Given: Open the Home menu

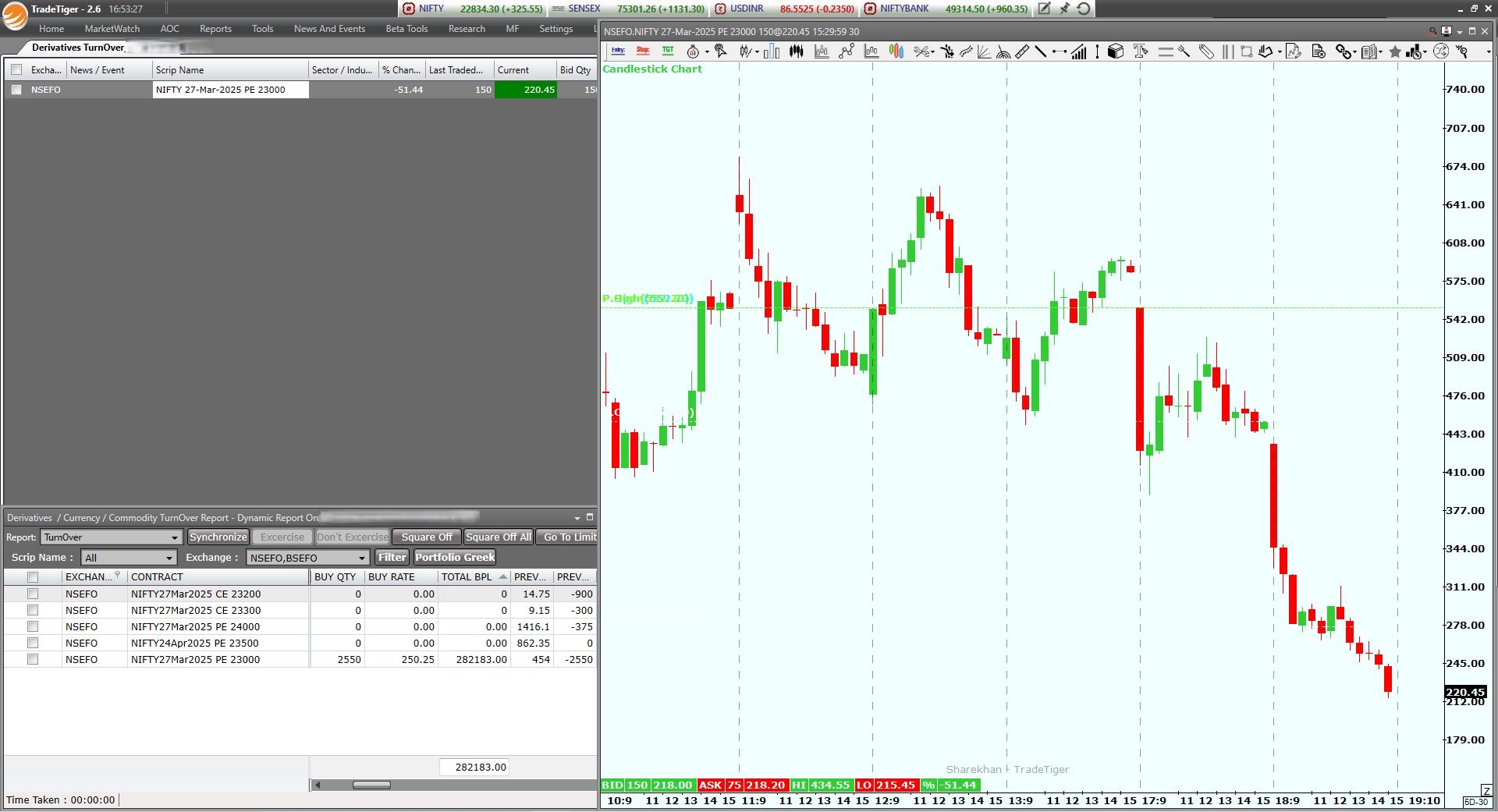Looking at the screenshot, I should tap(51, 29).
